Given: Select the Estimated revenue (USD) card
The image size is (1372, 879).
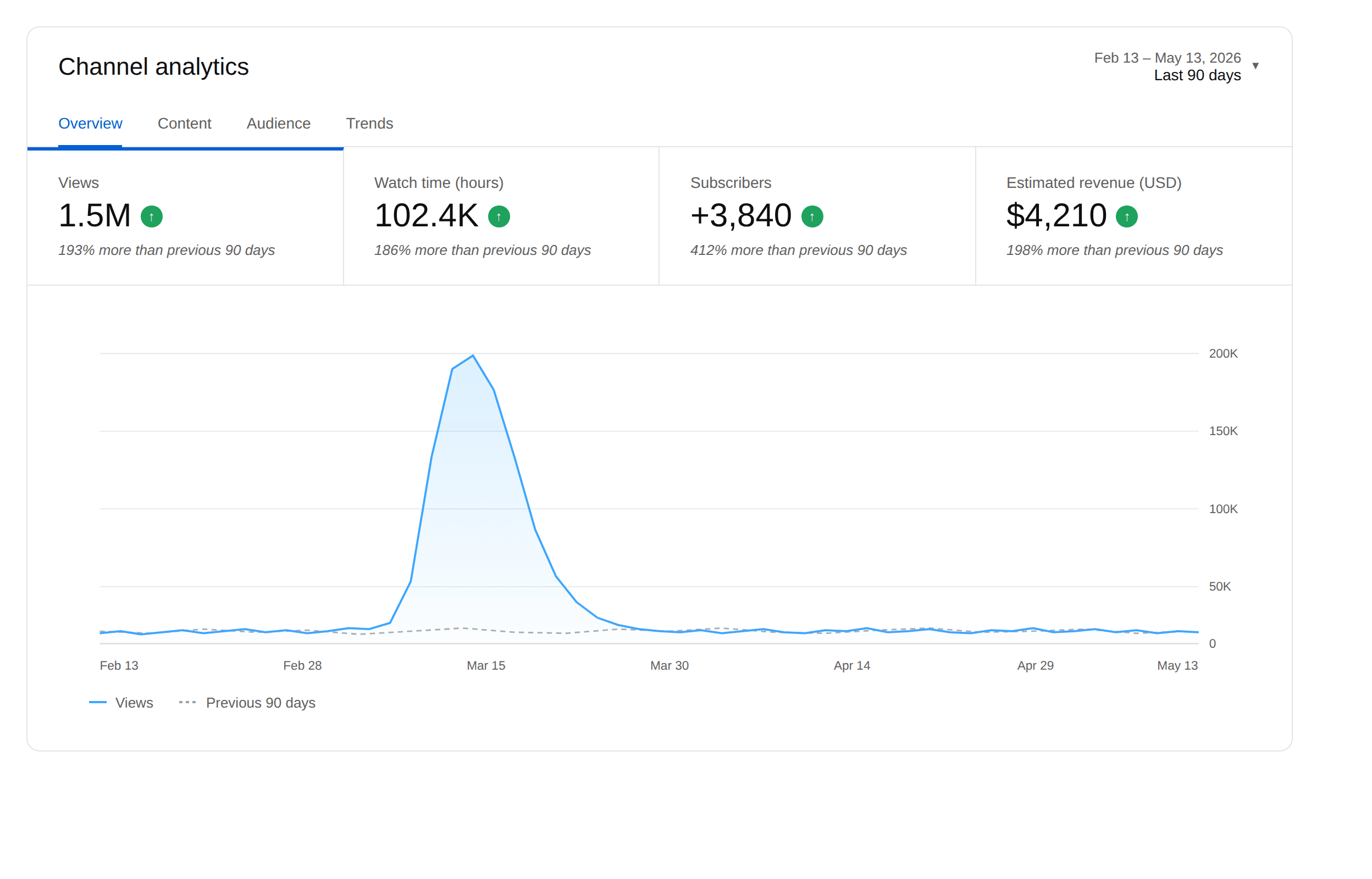Looking at the screenshot, I should coord(1133,216).
